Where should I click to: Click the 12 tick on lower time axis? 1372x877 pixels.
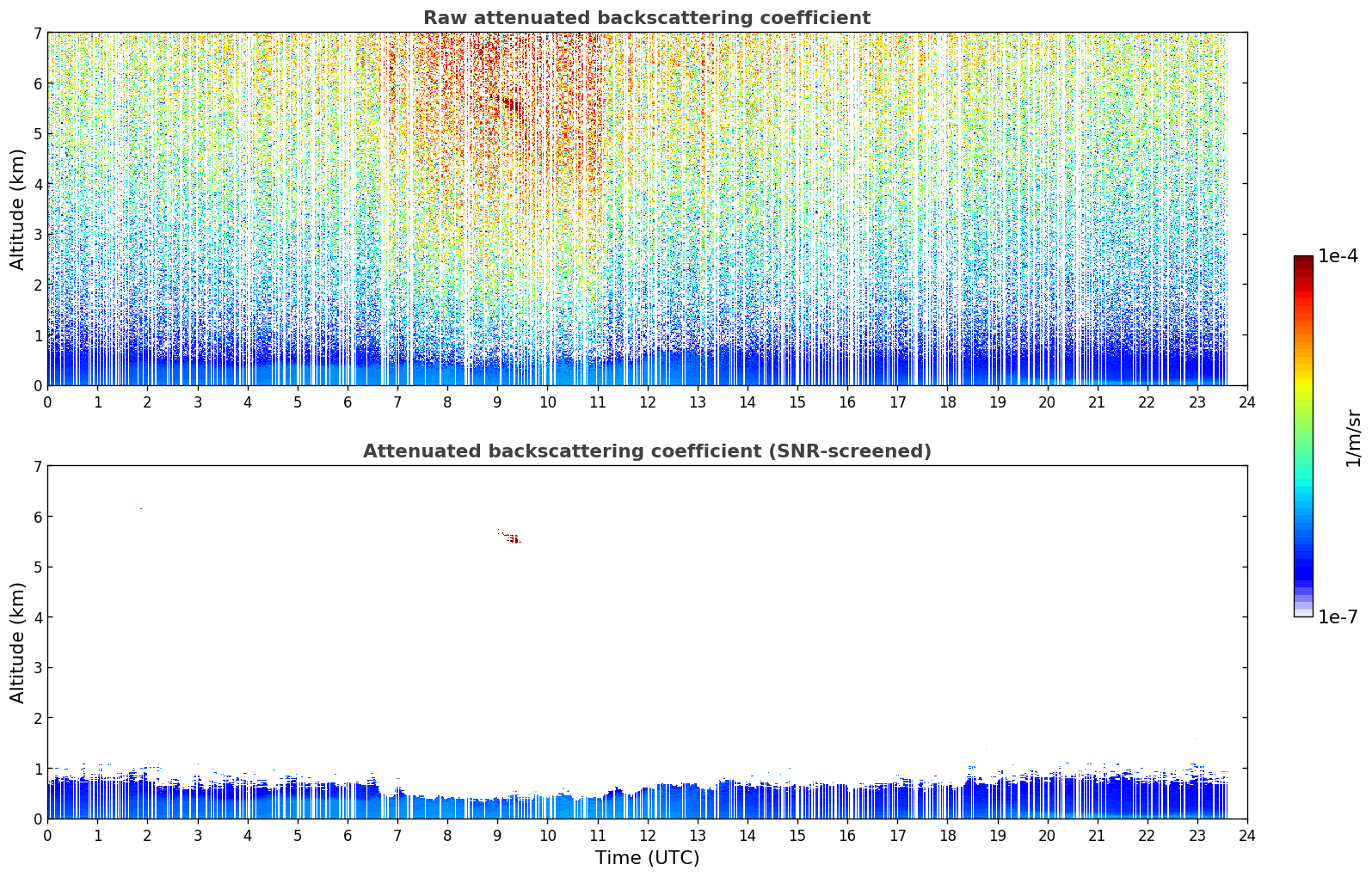click(x=647, y=836)
